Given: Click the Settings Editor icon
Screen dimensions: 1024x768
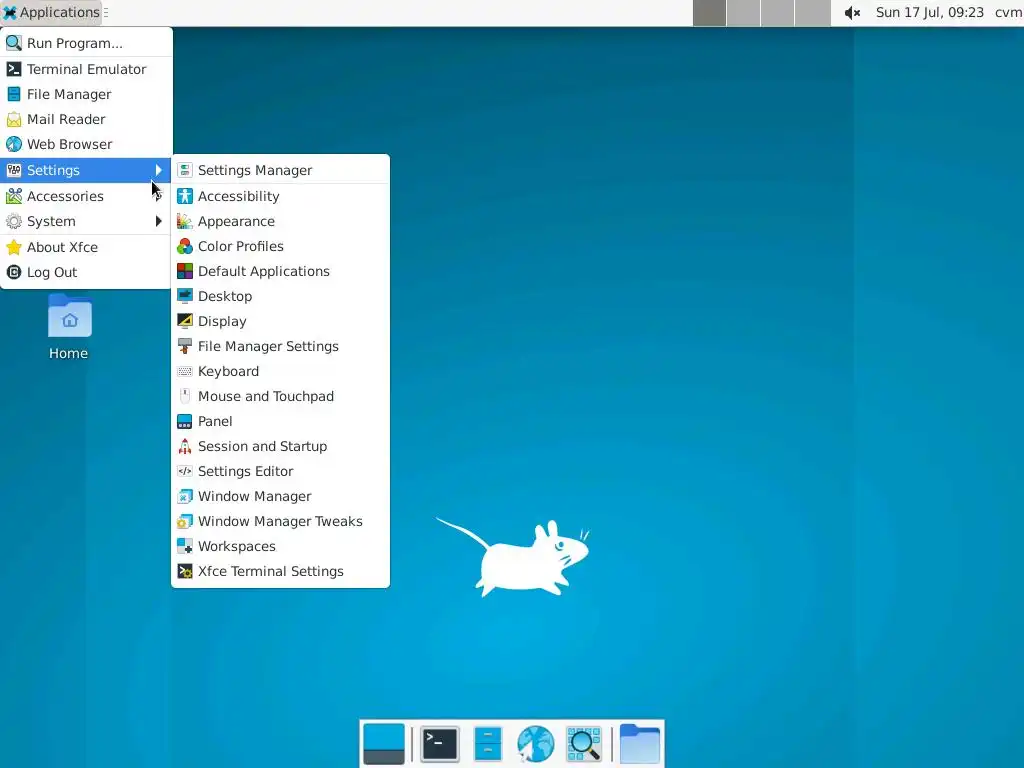Looking at the screenshot, I should coord(185,471).
